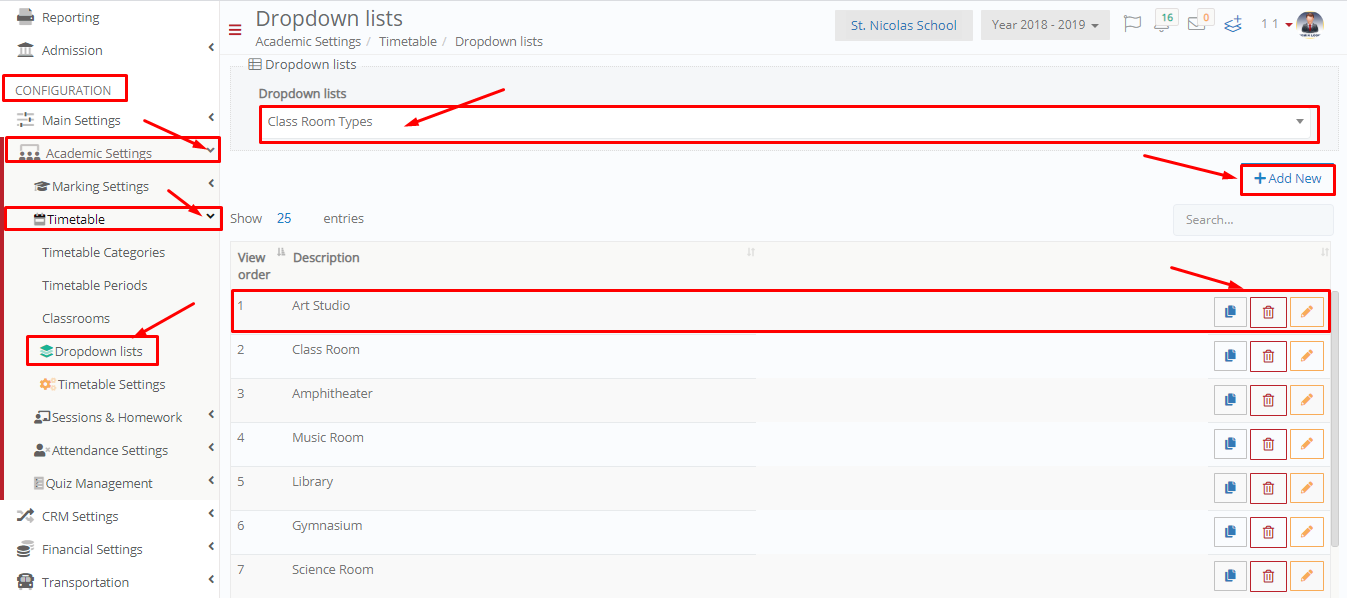Screen dimensions: 1347x598
Task: Open the Class Room Types dropdown
Action: tap(788, 122)
